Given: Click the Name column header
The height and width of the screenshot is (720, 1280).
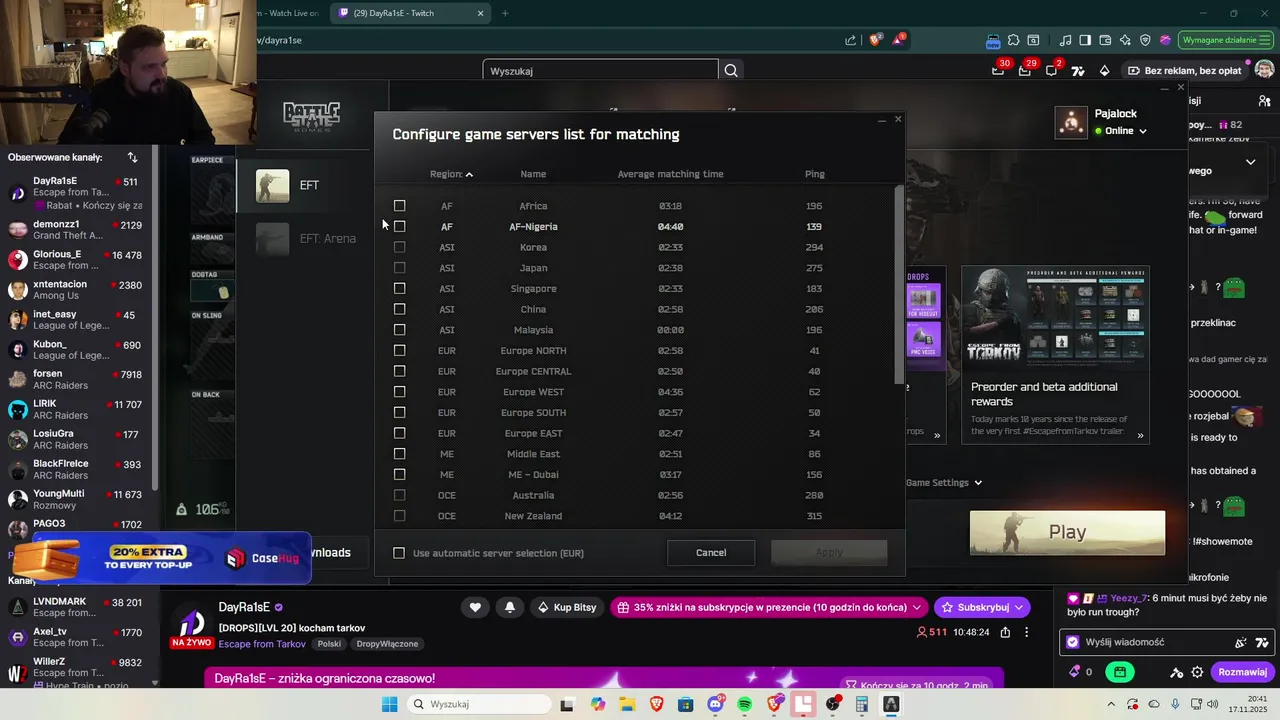Looking at the screenshot, I should [533, 174].
